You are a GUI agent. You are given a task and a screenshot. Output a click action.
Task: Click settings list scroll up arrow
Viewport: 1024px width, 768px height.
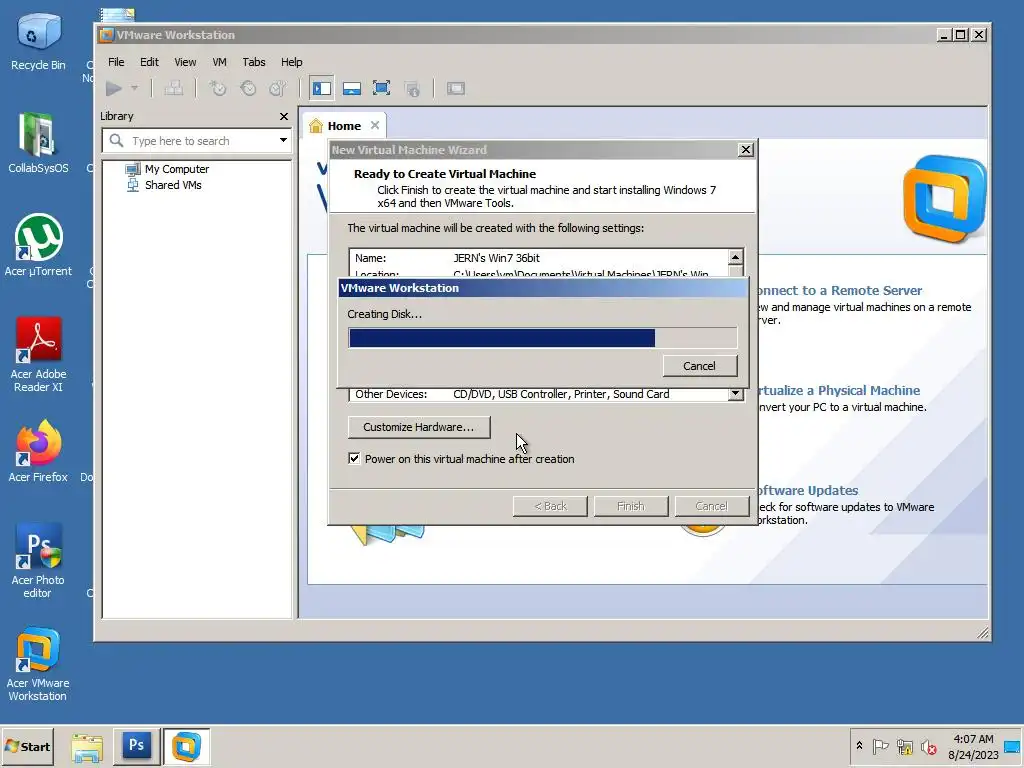pyautogui.click(x=735, y=257)
